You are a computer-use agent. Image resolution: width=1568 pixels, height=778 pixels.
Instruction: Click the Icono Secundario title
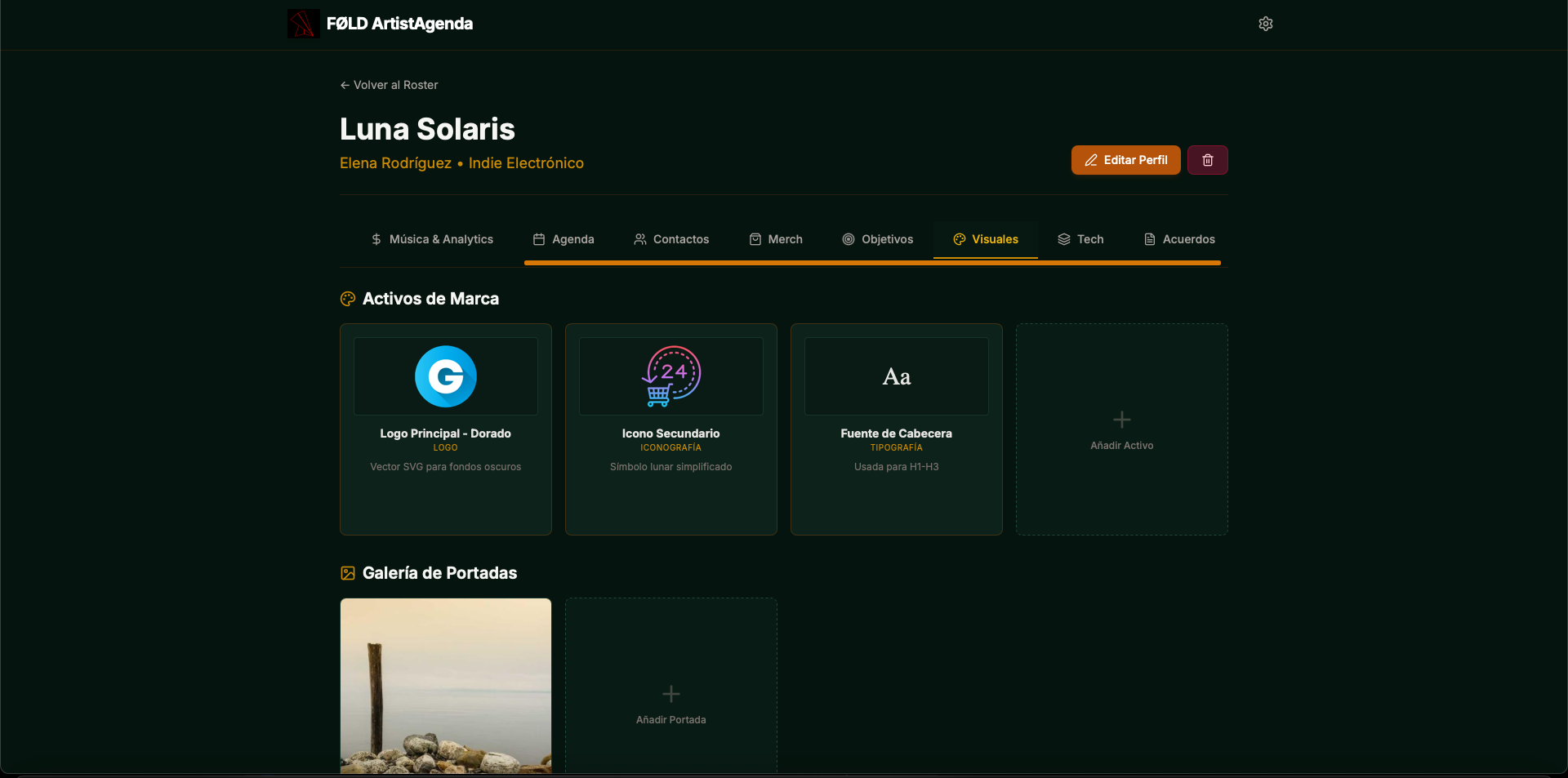click(x=671, y=433)
